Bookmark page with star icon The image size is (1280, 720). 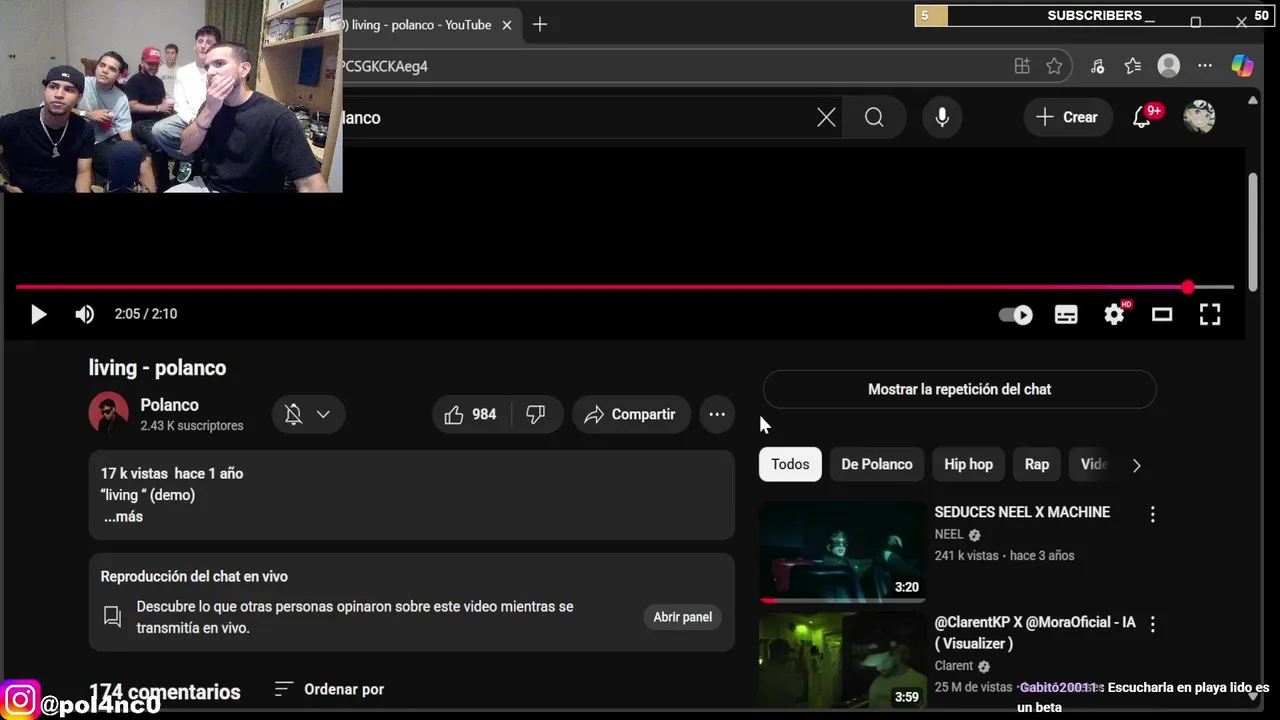[x=1054, y=66]
